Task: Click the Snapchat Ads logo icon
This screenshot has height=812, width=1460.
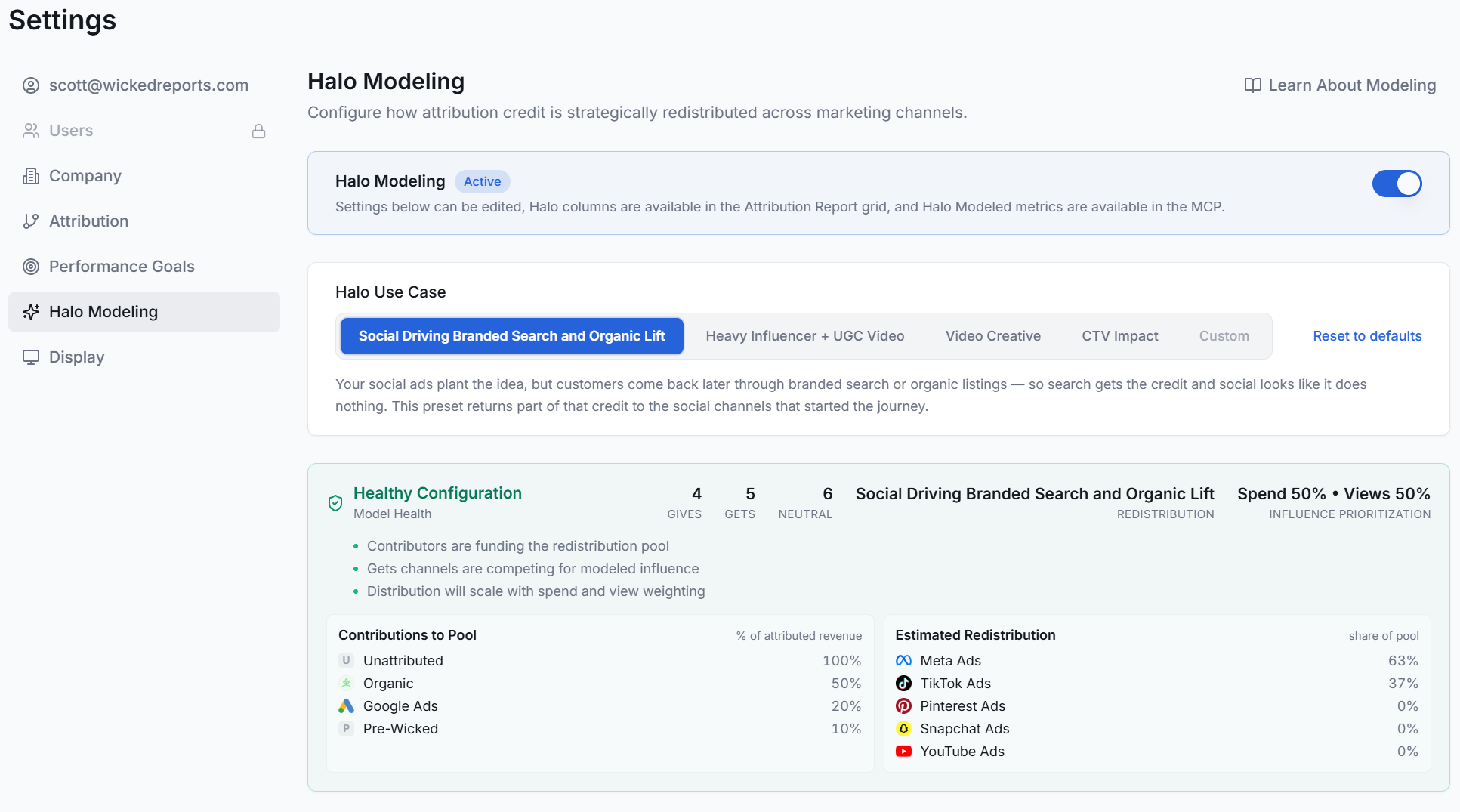Action: point(903,729)
